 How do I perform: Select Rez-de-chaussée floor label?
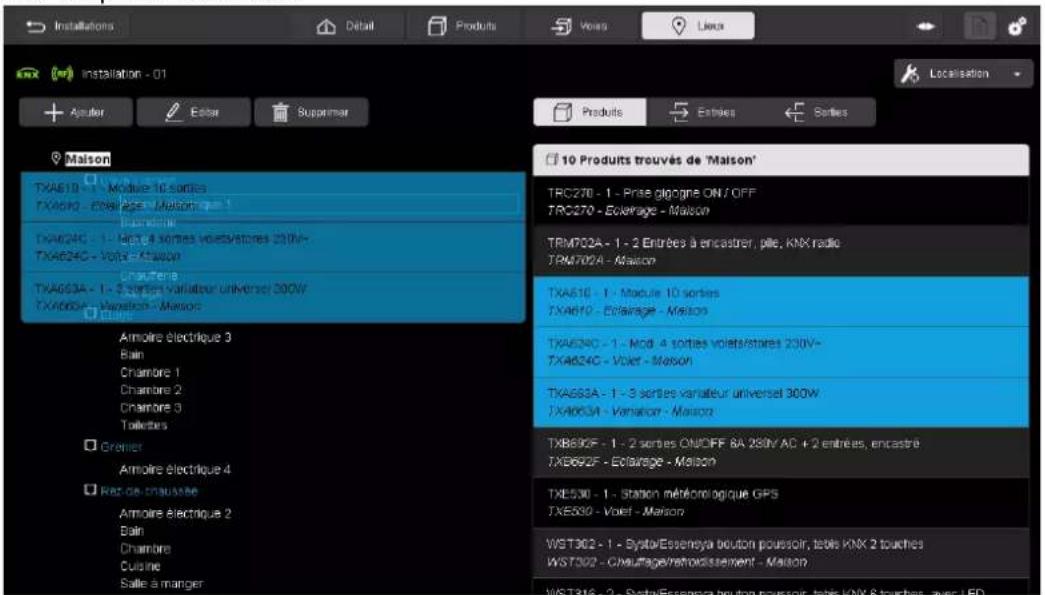click(149, 491)
